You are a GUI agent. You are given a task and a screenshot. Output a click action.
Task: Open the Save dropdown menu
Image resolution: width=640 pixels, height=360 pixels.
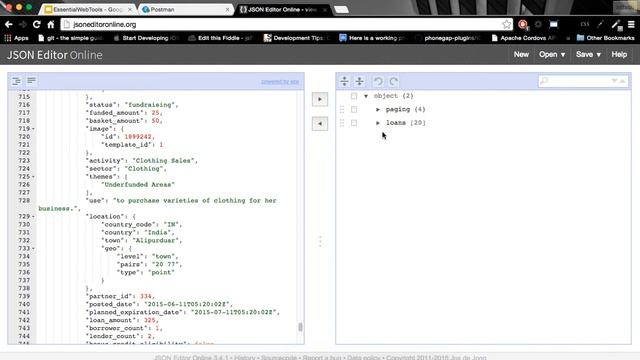pyautogui.click(x=588, y=54)
